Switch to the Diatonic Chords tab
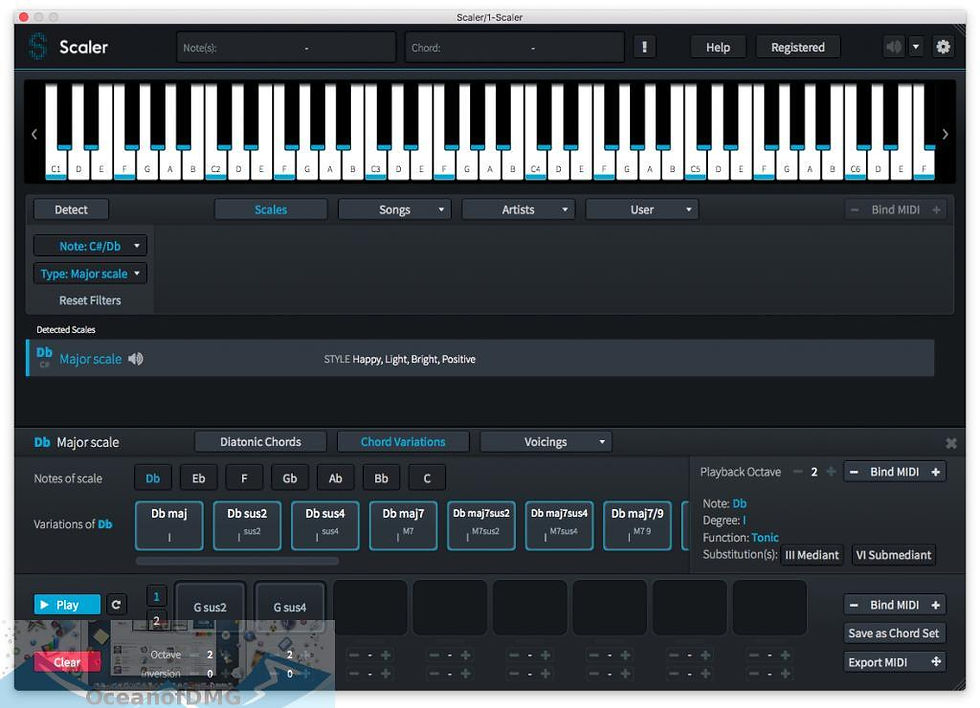Image resolution: width=980 pixels, height=708 pixels. 261,442
